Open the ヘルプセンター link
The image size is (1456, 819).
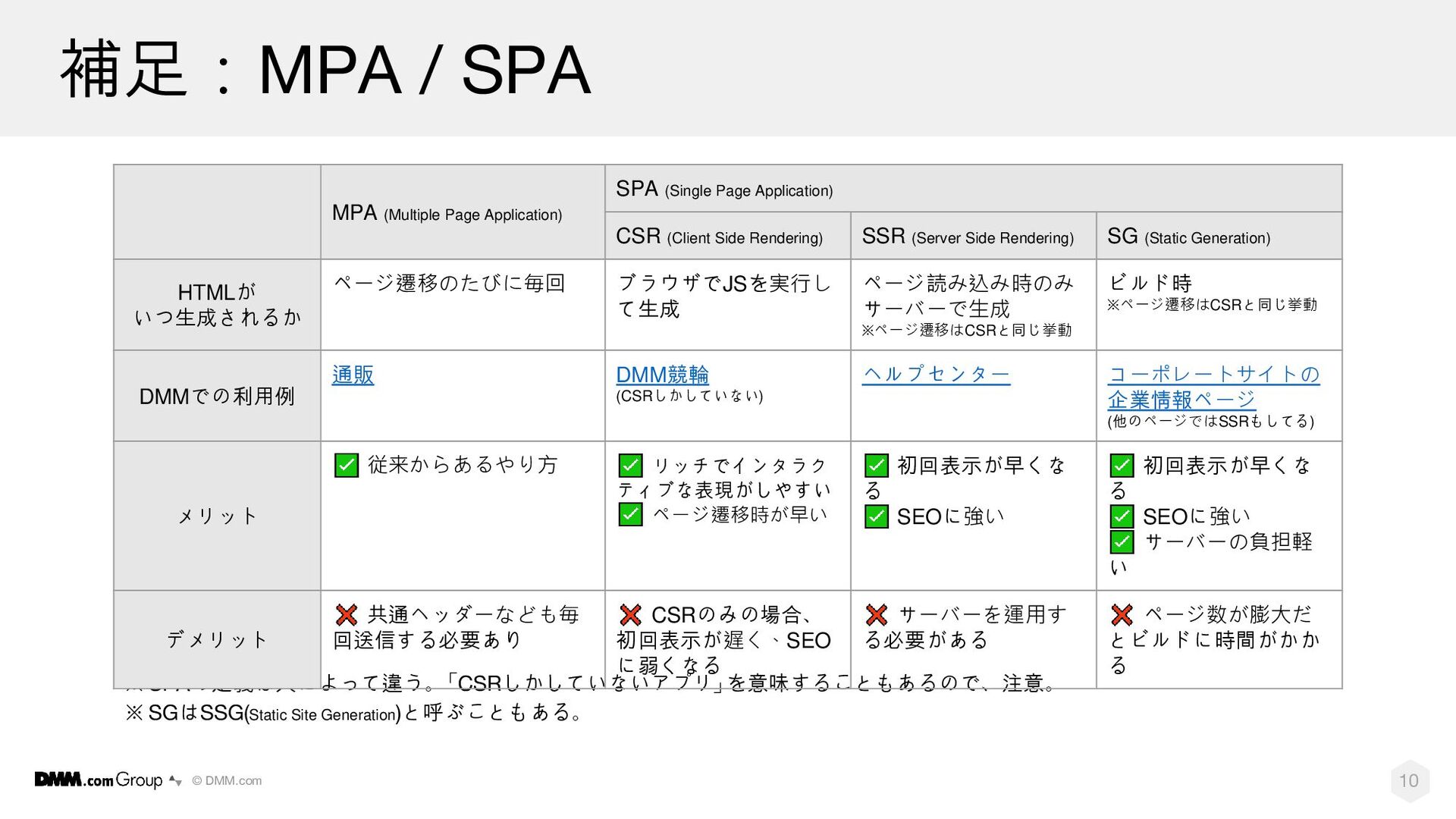pos(936,374)
